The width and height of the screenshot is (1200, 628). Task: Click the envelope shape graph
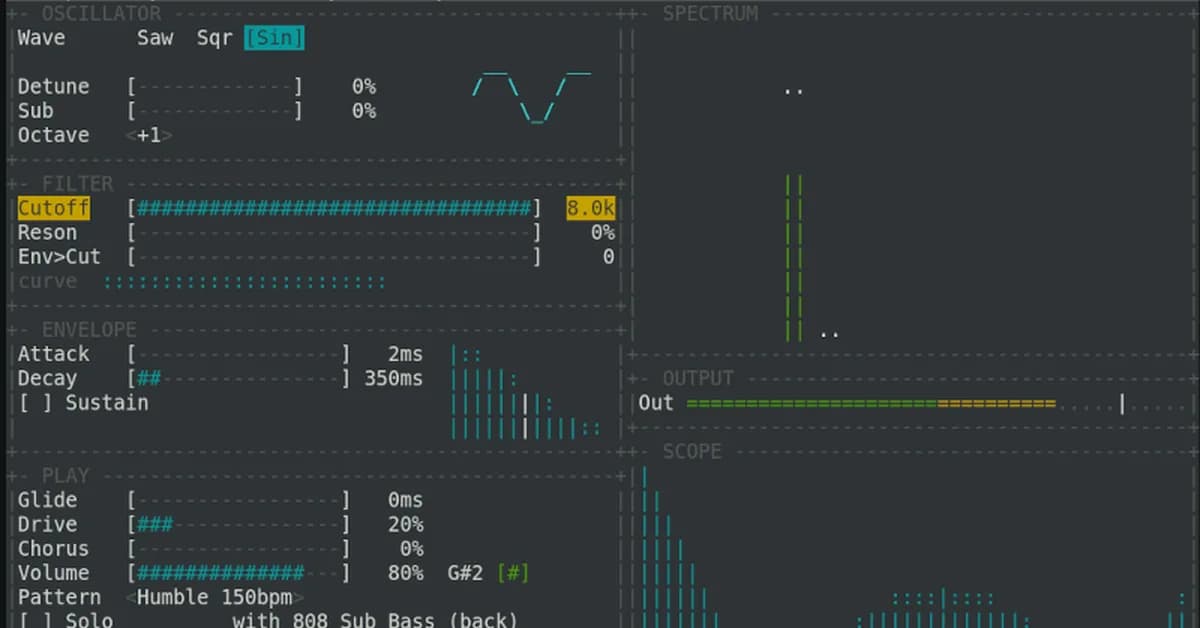tap(526, 391)
